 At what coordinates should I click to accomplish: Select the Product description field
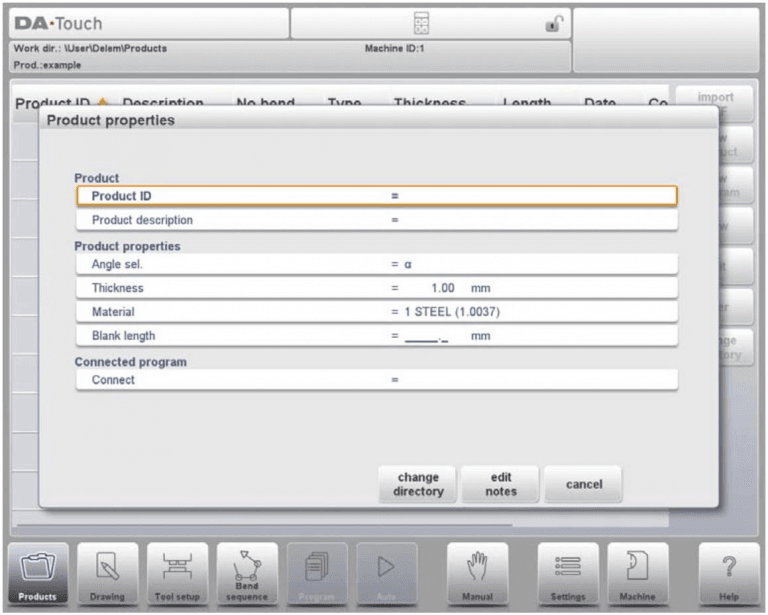click(x=377, y=220)
